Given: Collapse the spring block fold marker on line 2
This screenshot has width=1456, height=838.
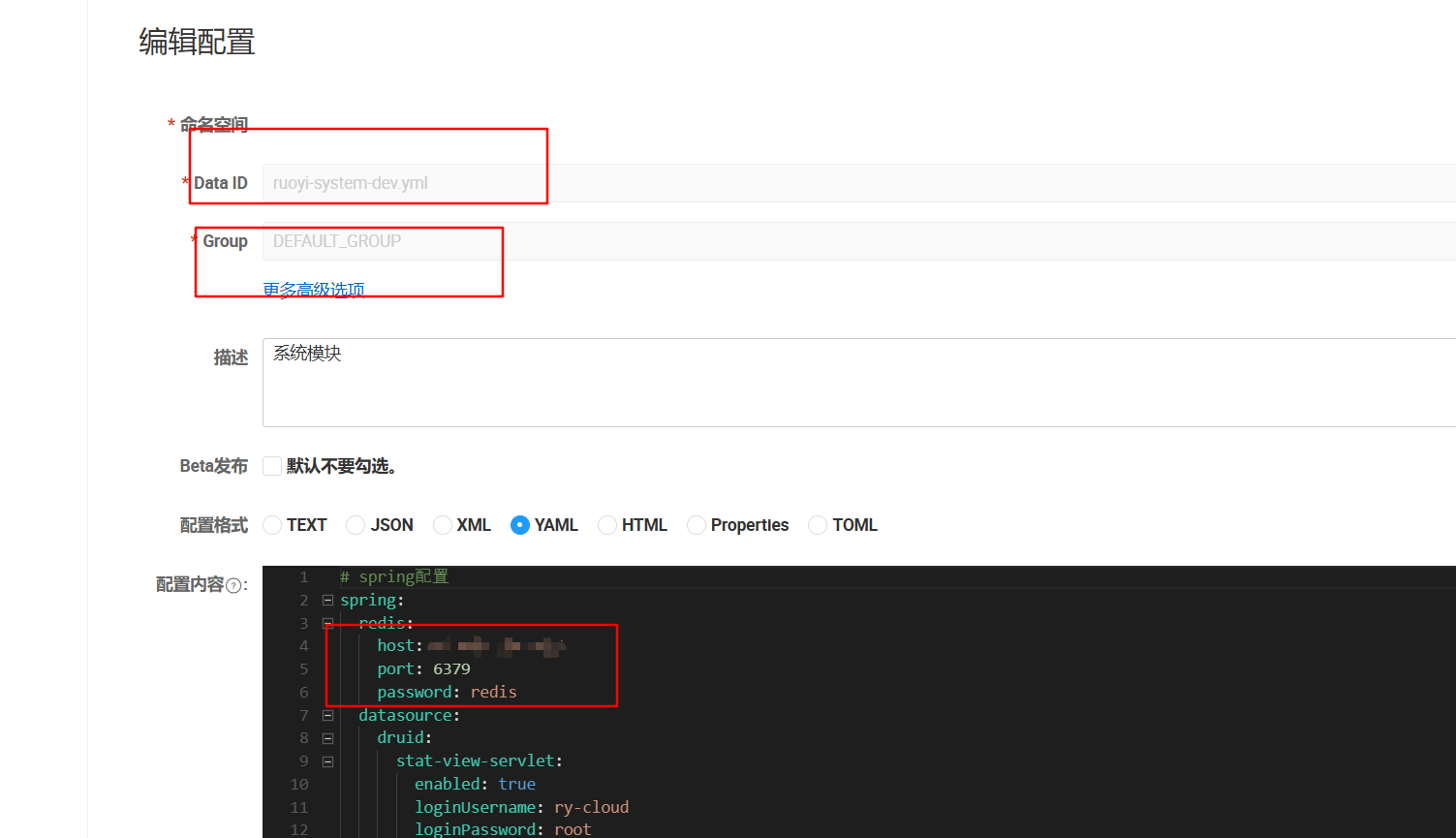Looking at the screenshot, I should pos(327,600).
